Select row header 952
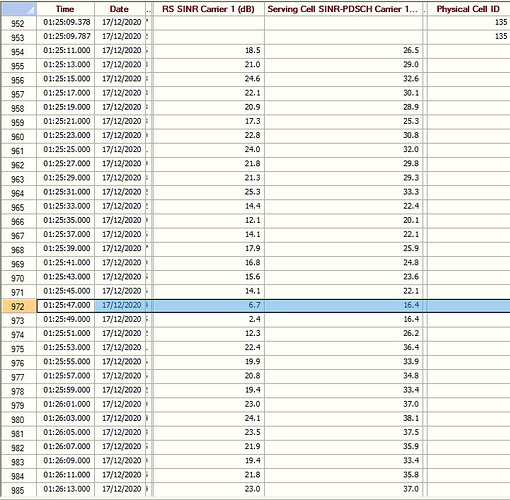This screenshot has height=500, width=510. point(19,23)
